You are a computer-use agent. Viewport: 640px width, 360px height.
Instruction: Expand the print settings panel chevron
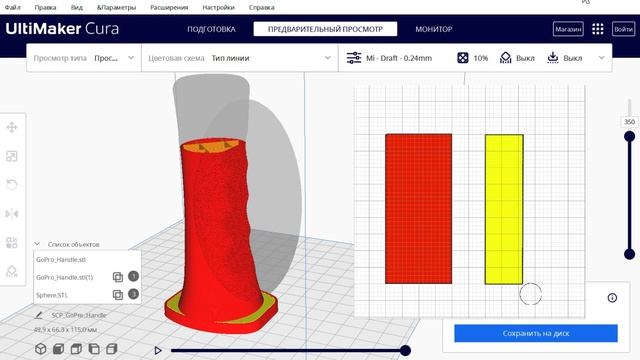601,58
